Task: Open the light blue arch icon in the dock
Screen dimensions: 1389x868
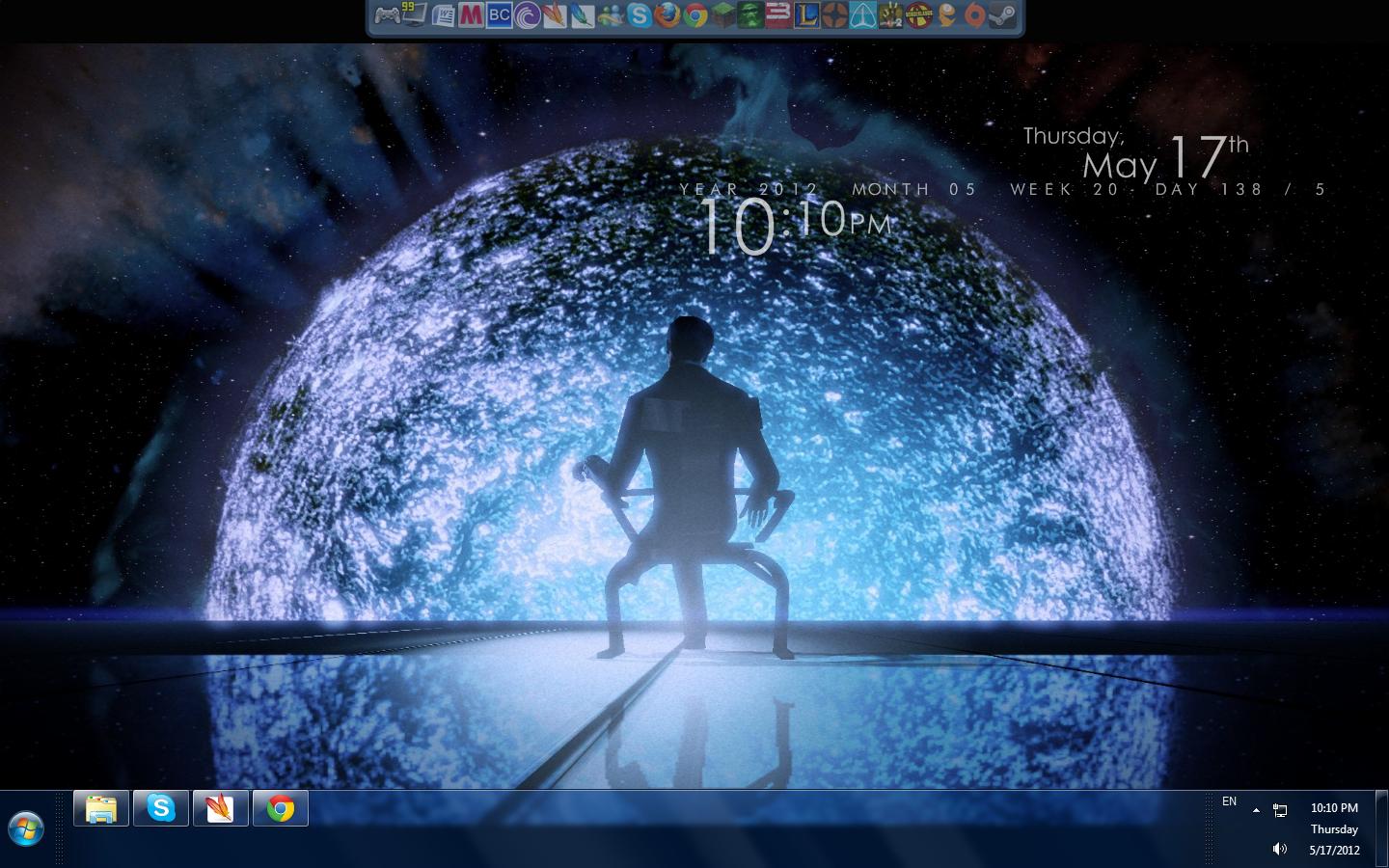Action: 862,15
